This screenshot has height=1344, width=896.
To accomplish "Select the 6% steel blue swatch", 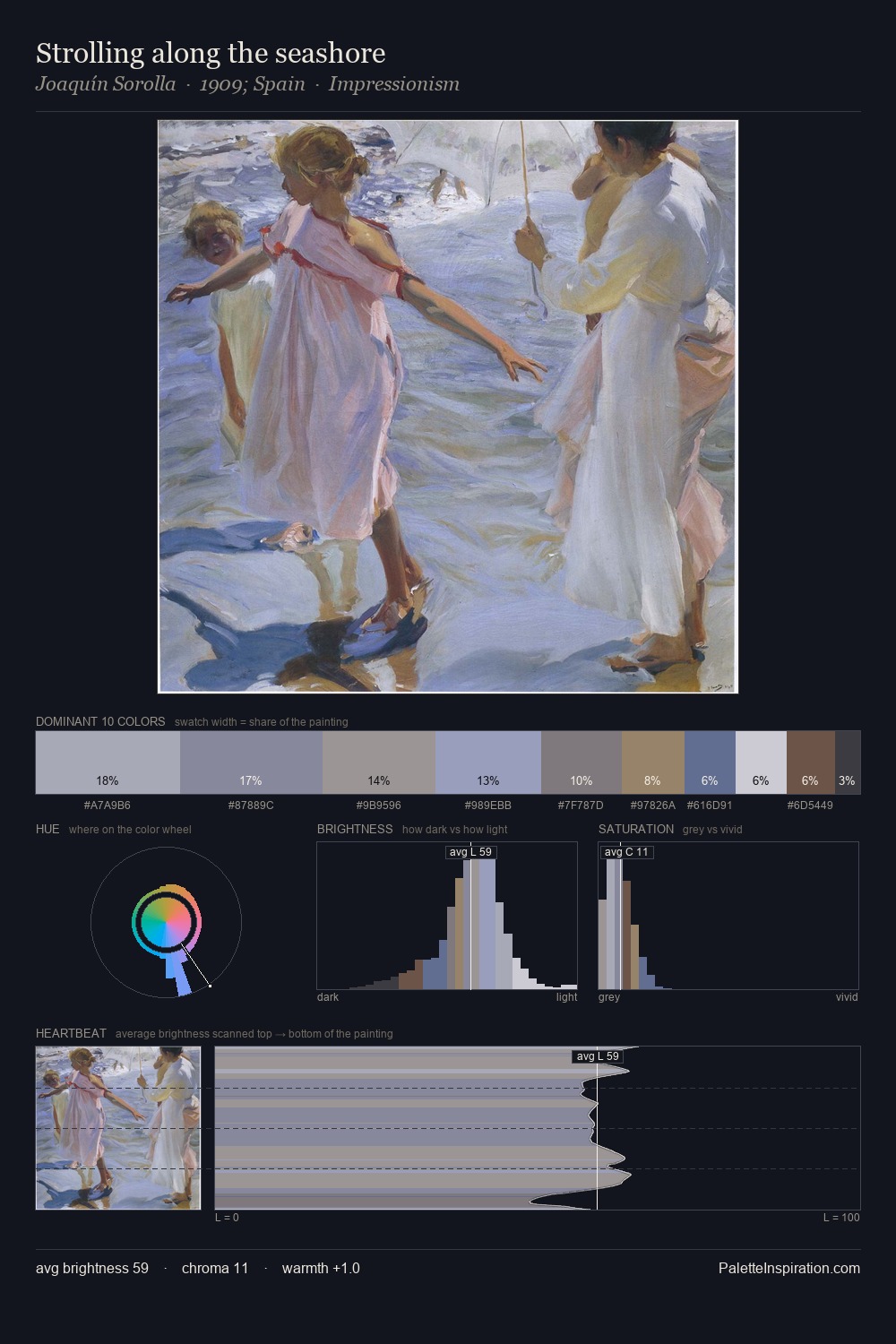I will pos(710,762).
